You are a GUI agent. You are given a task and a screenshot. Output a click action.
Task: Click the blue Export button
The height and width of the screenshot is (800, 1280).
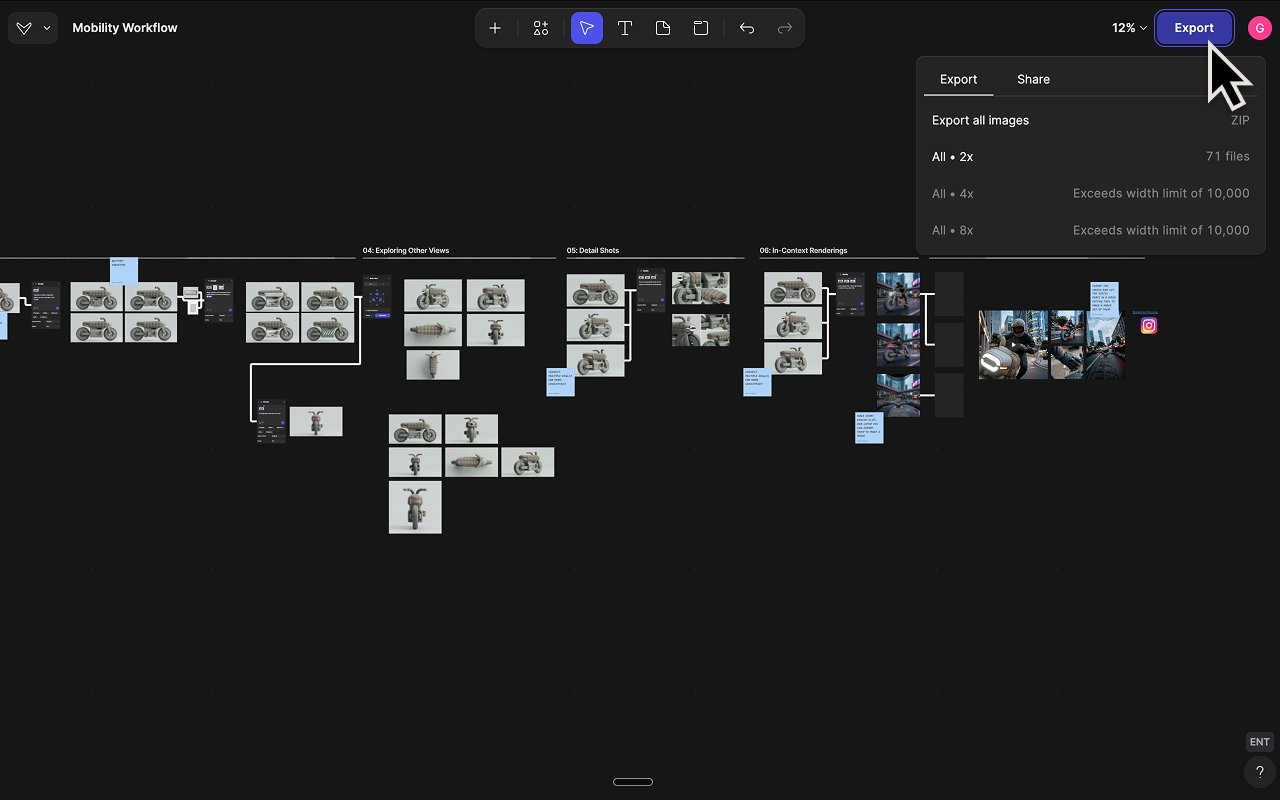tap(1194, 28)
